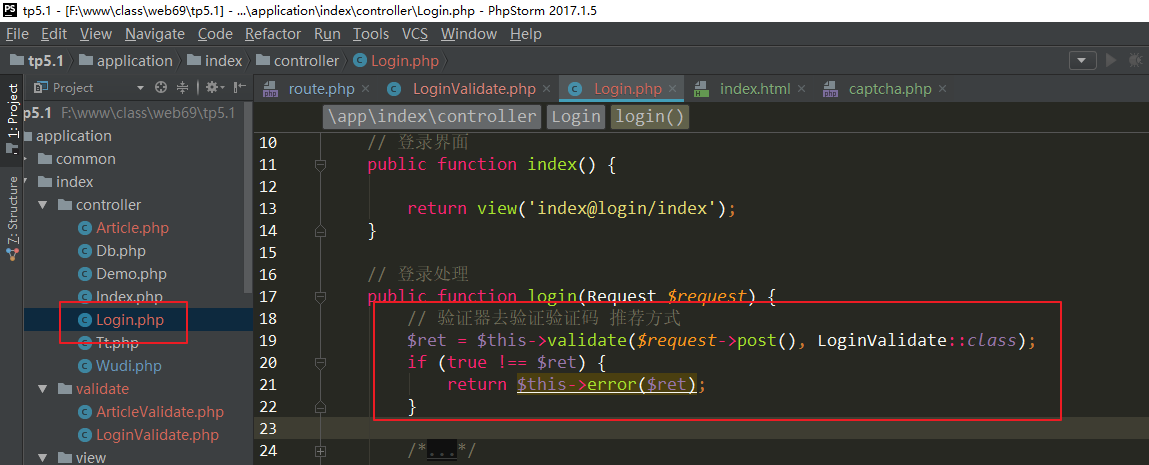Screen dimensions: 1149x465
Task: Close the Login.php editor tab
Action: 674,89
